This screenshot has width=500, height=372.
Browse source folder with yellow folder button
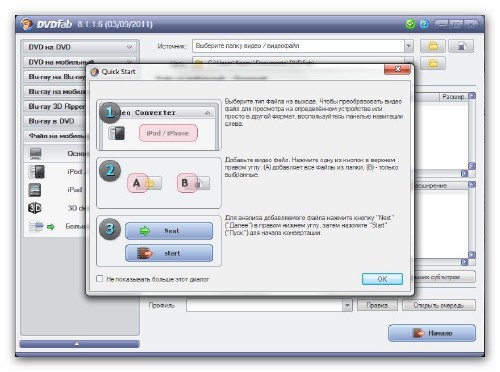point(433,46)
